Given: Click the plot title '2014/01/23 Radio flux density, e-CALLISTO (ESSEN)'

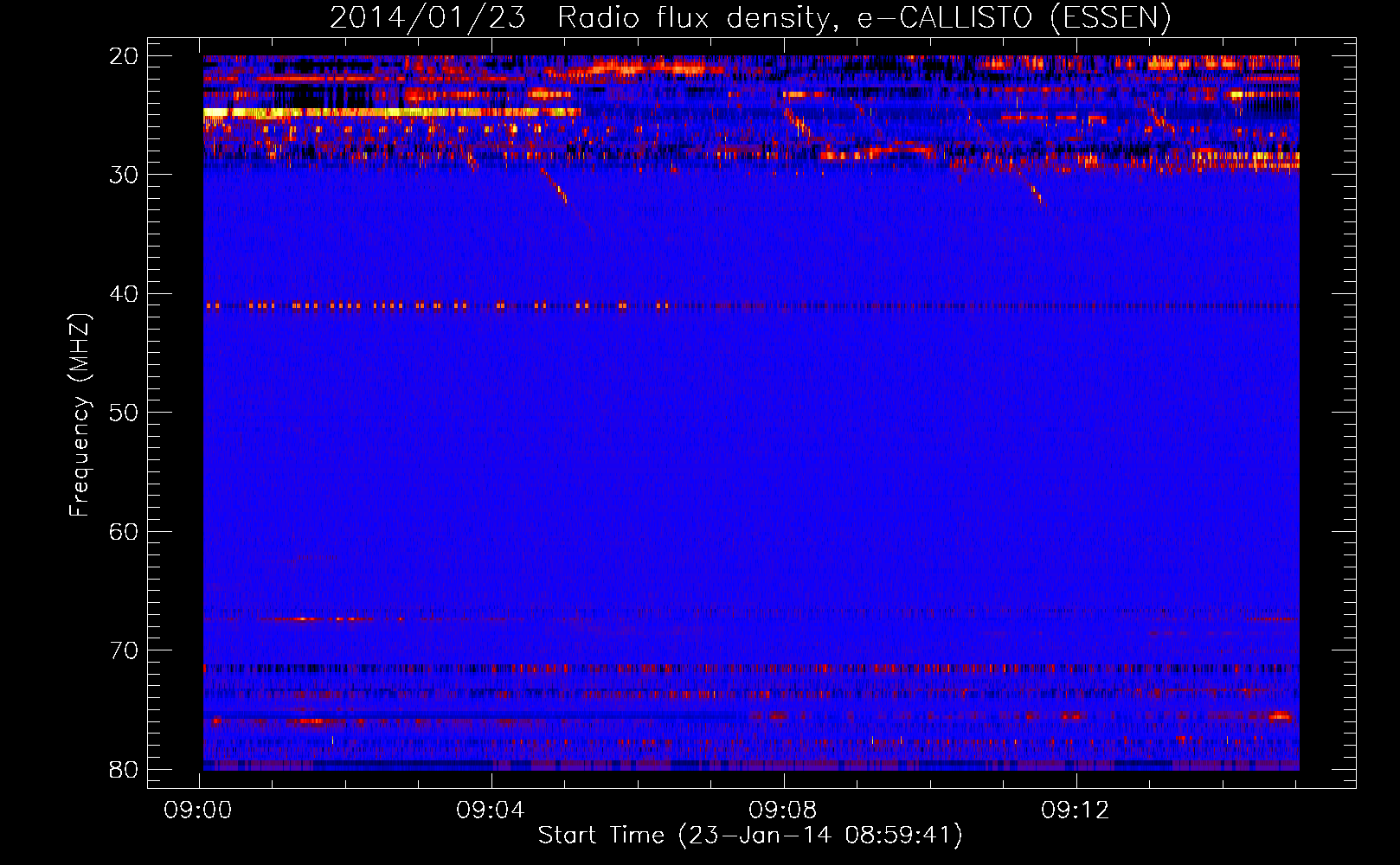Looking at the screenshot, I should click(750, 18).
